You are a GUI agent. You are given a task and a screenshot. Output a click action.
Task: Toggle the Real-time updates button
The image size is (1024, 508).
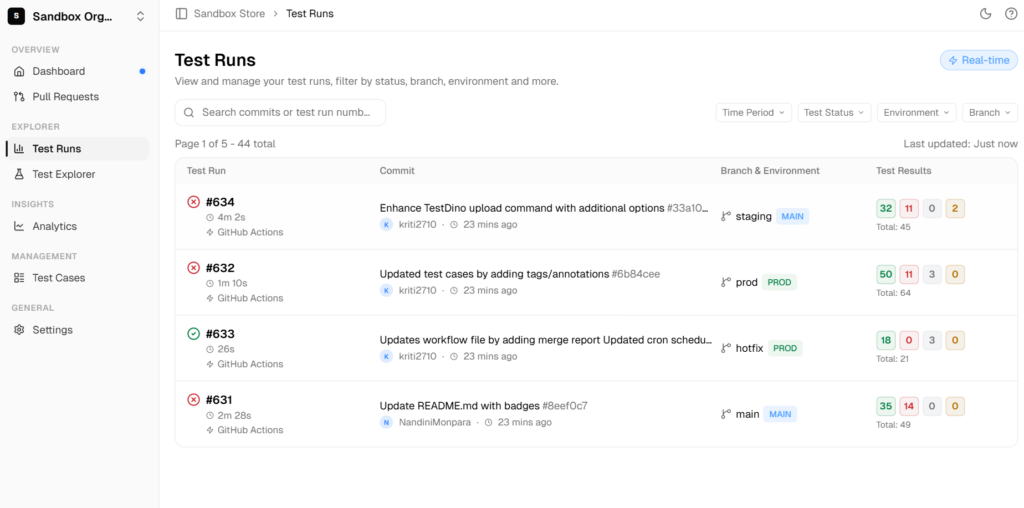(979, 60)
